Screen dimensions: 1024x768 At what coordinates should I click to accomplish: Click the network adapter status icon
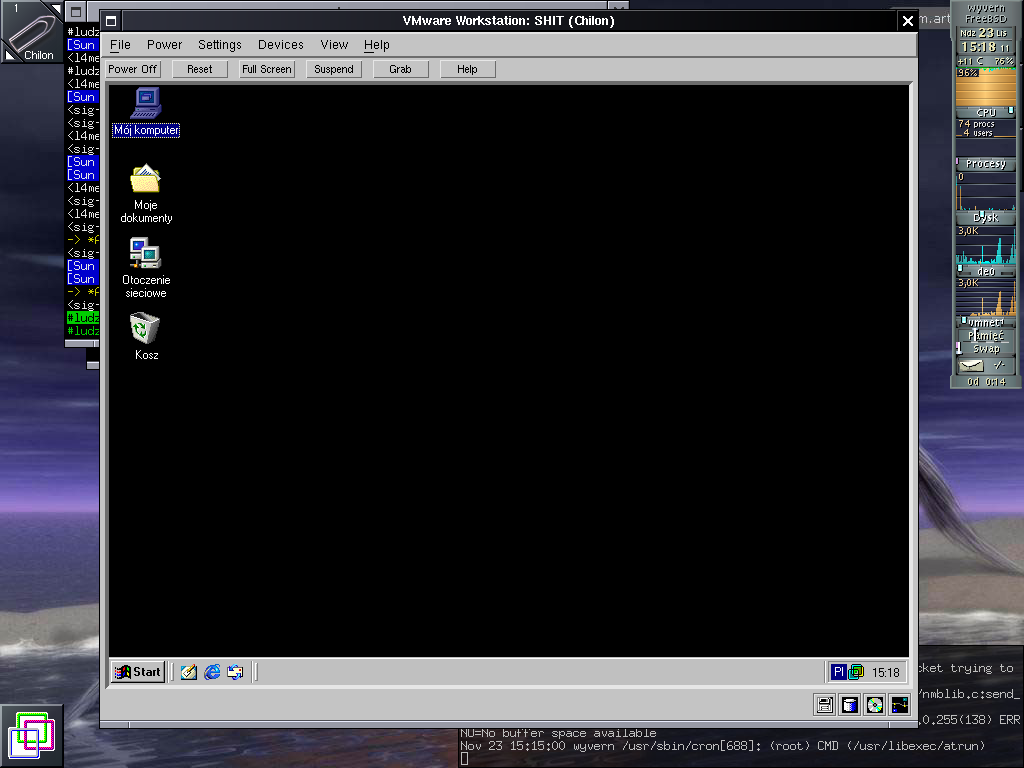(x=900, y=704)
